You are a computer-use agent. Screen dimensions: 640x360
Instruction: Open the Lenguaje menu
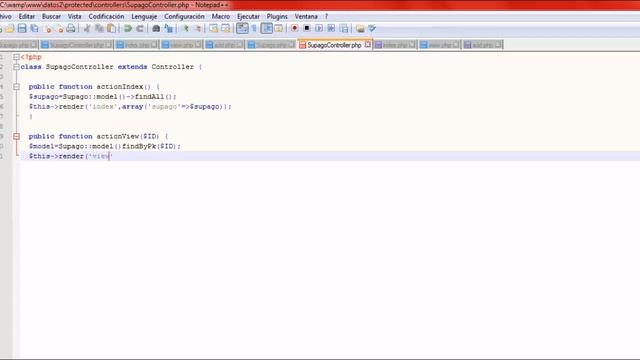(x=144, y=16)
